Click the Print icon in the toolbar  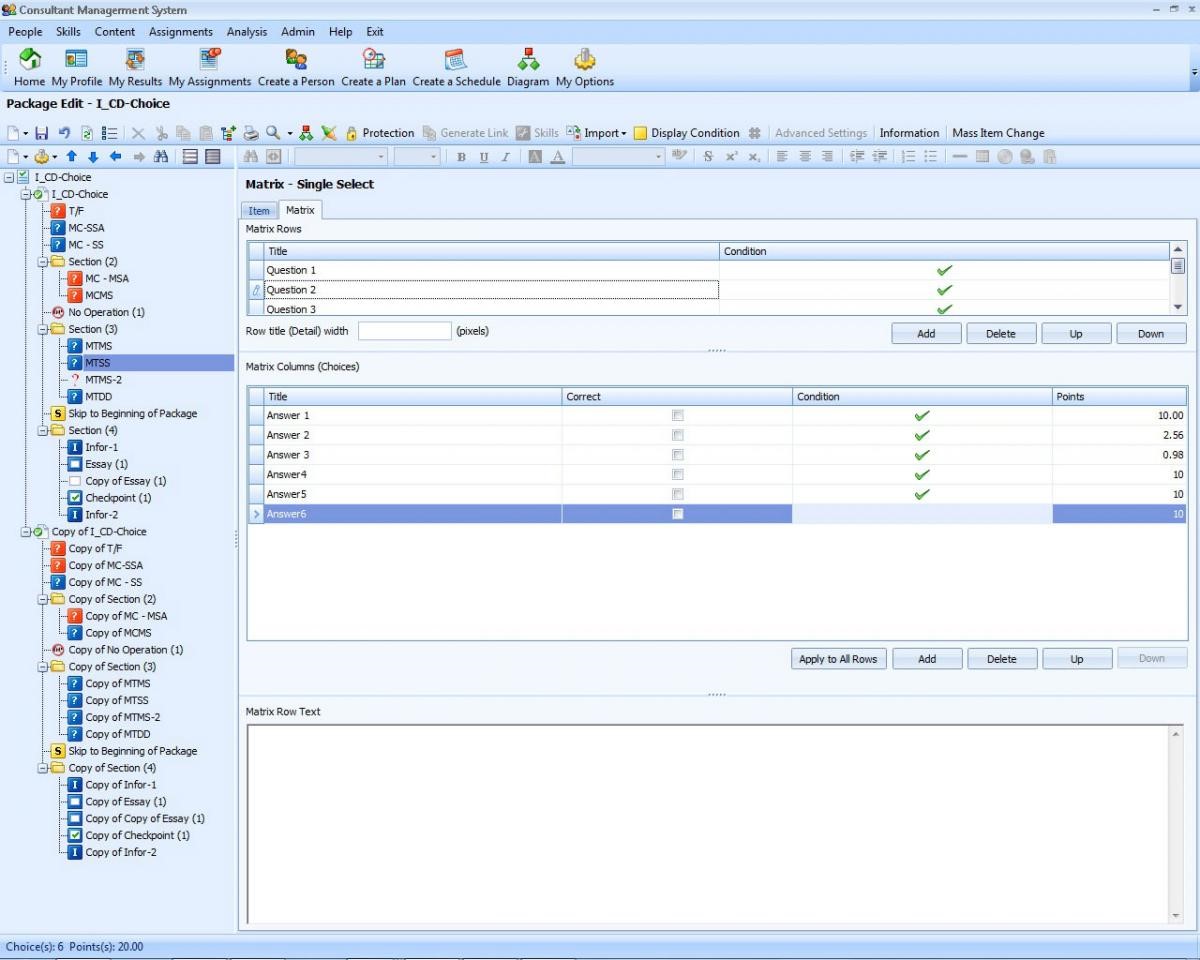(251, 133)
